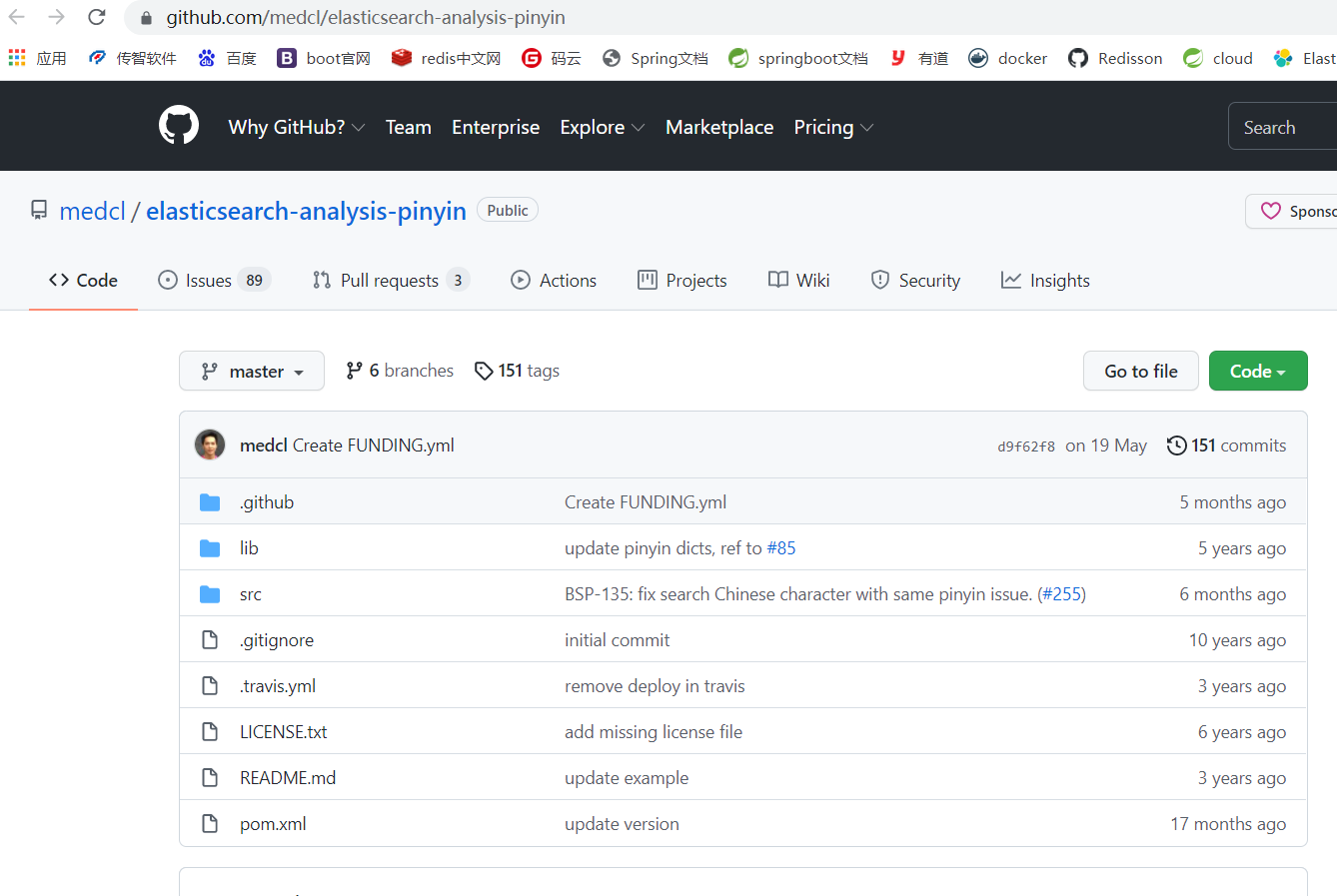
Task: Click the browser forward arrow
Action: [57, 17]
